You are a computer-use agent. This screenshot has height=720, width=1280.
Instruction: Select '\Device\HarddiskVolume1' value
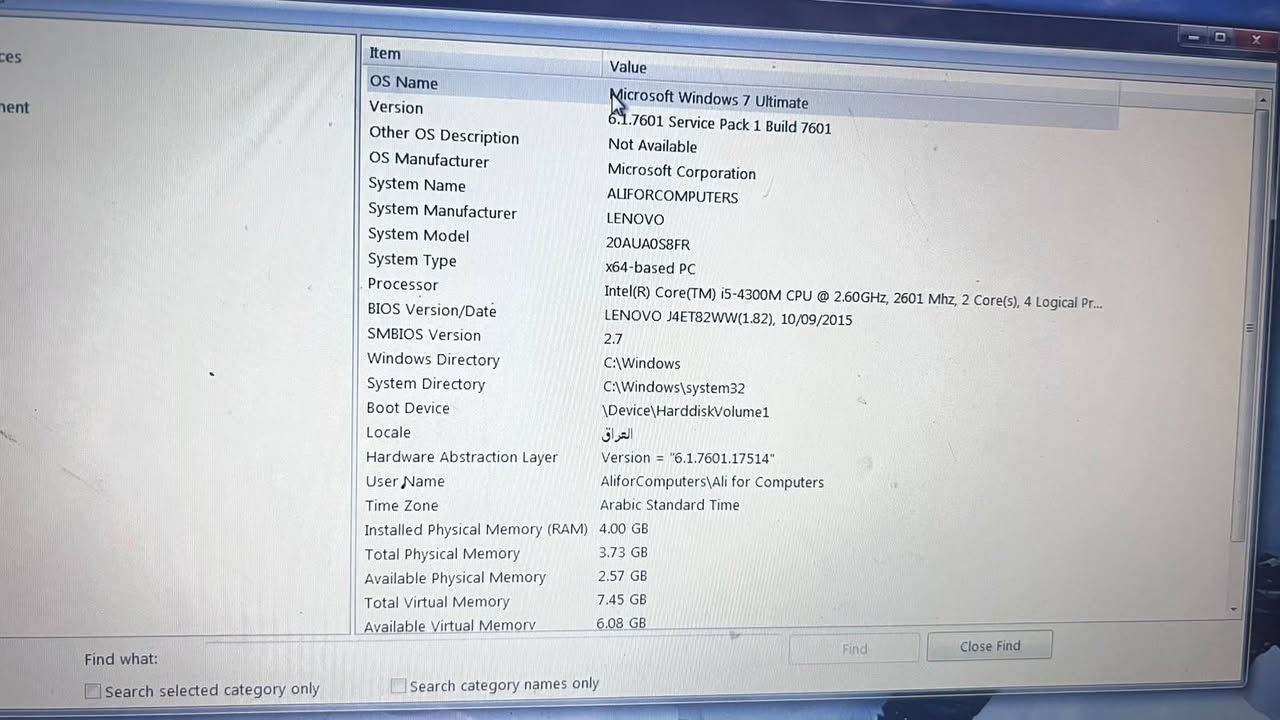click(686, 412)
